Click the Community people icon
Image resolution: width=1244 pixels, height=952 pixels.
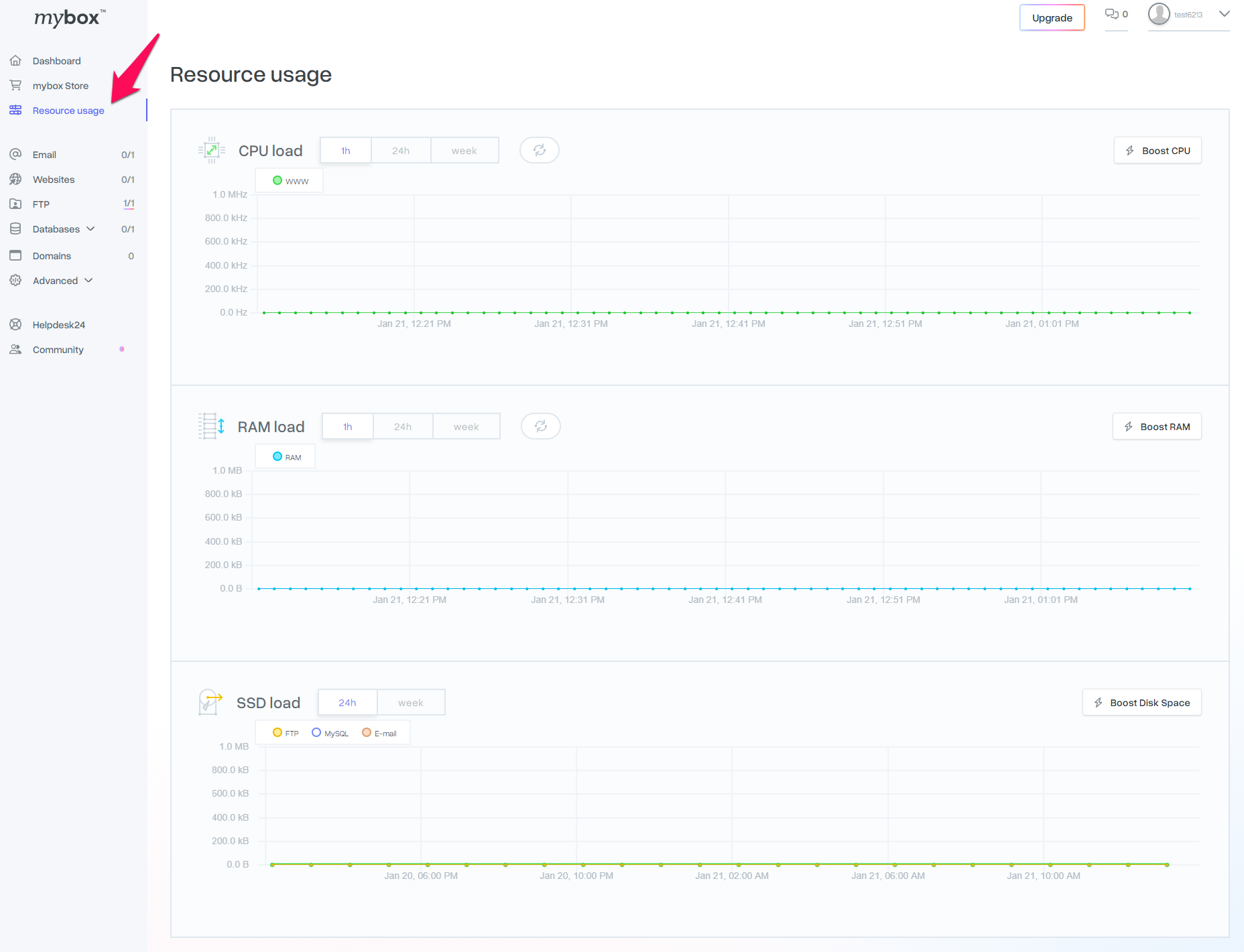click(15, 350)
